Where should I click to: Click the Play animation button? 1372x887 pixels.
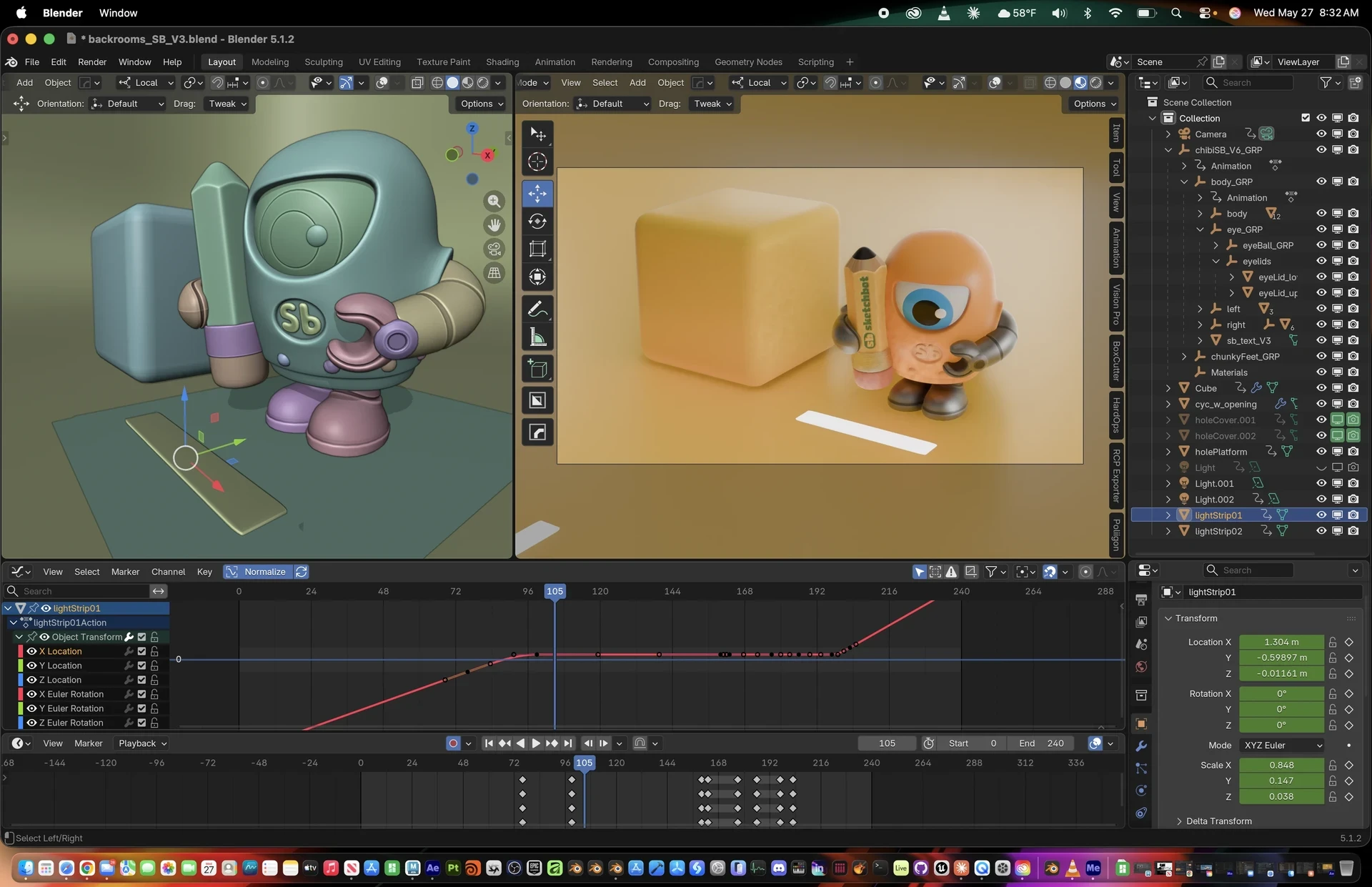click(x=536, y=743)
